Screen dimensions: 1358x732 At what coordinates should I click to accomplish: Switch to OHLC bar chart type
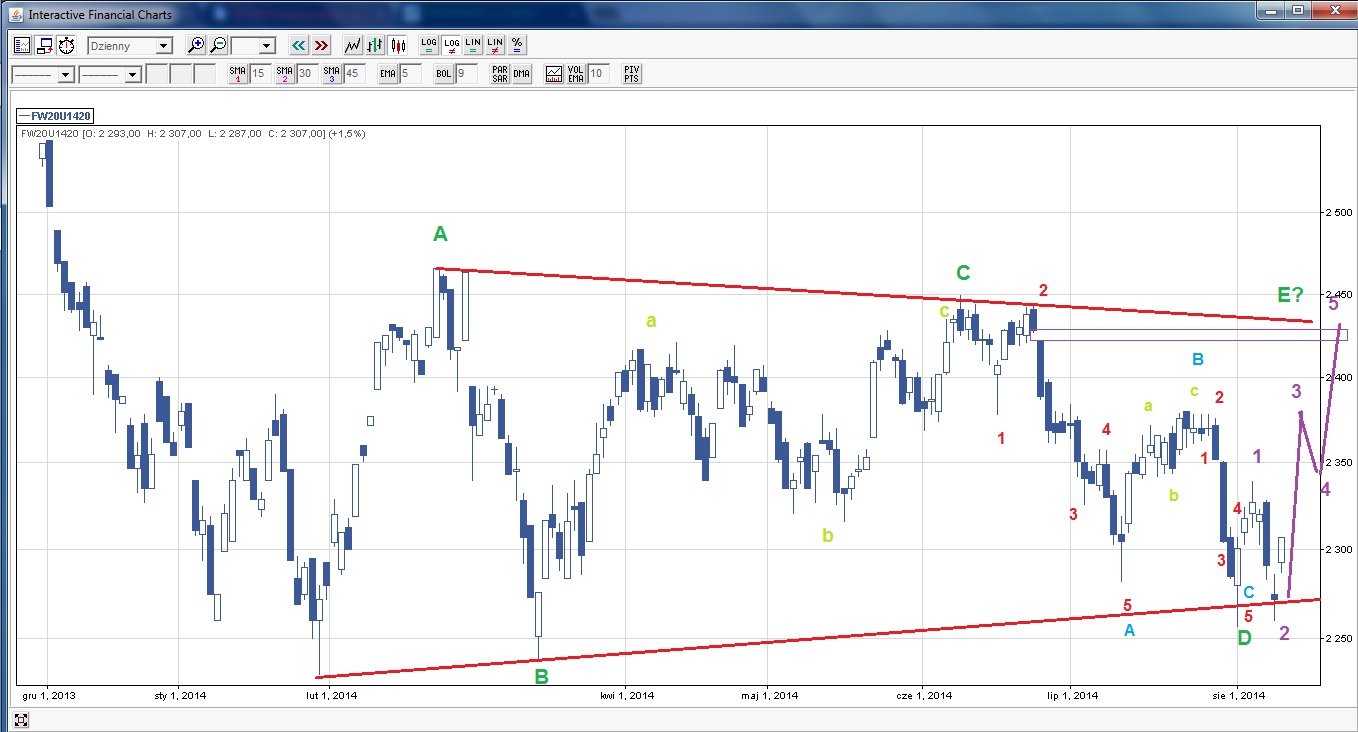[375, 45]
